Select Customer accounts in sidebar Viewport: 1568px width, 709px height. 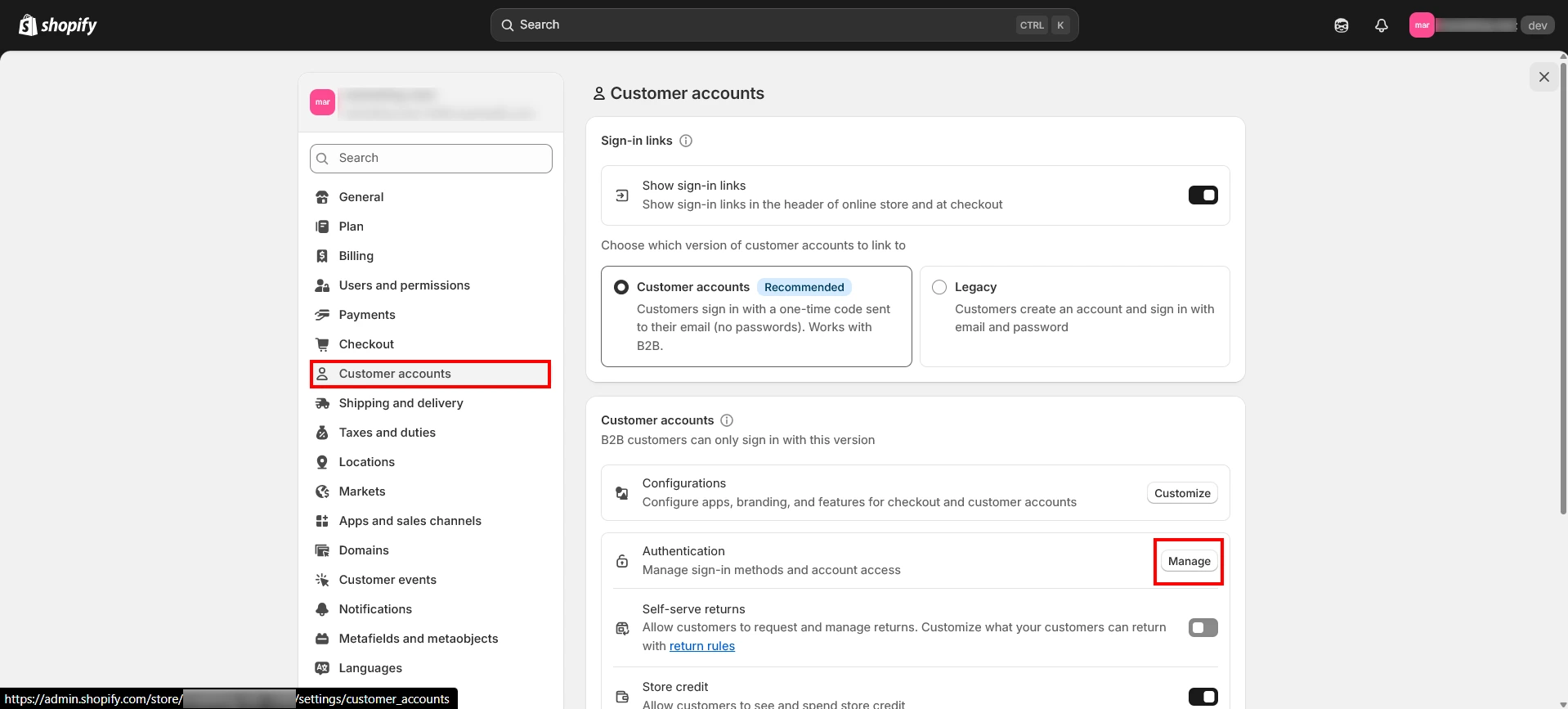click(431, 374)
